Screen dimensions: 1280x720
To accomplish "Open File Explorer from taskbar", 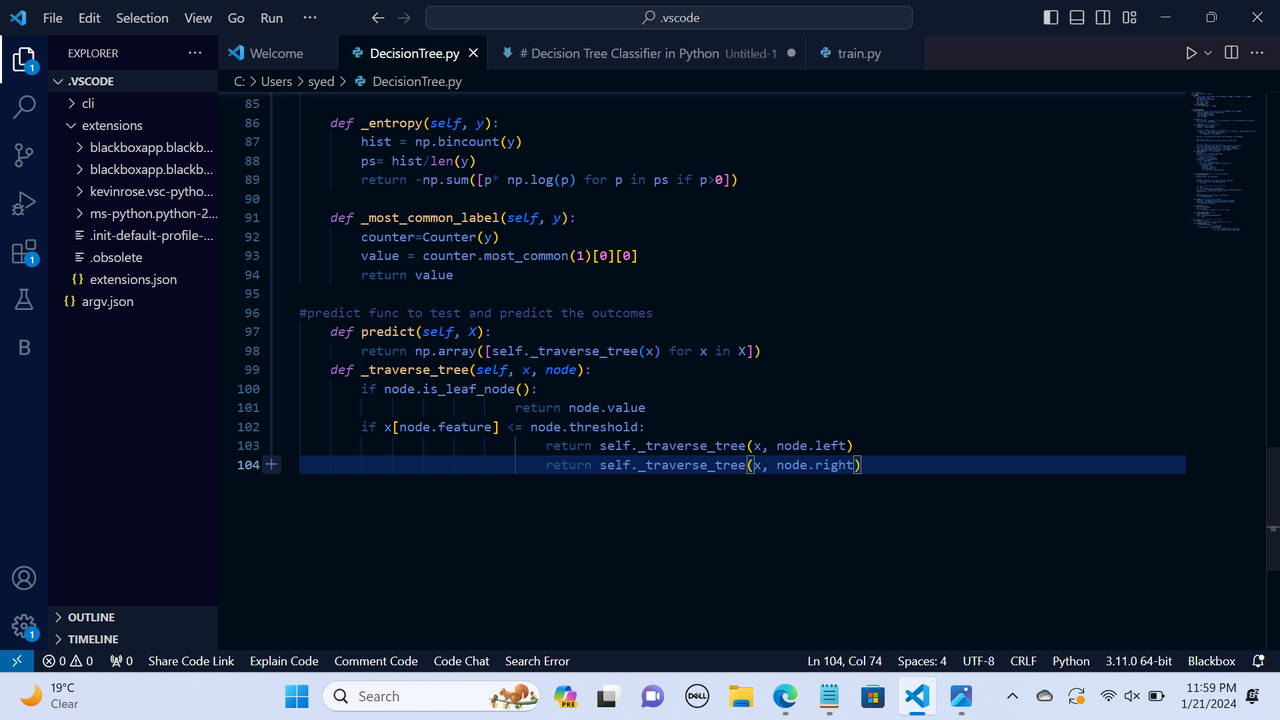I will point(741,696).
